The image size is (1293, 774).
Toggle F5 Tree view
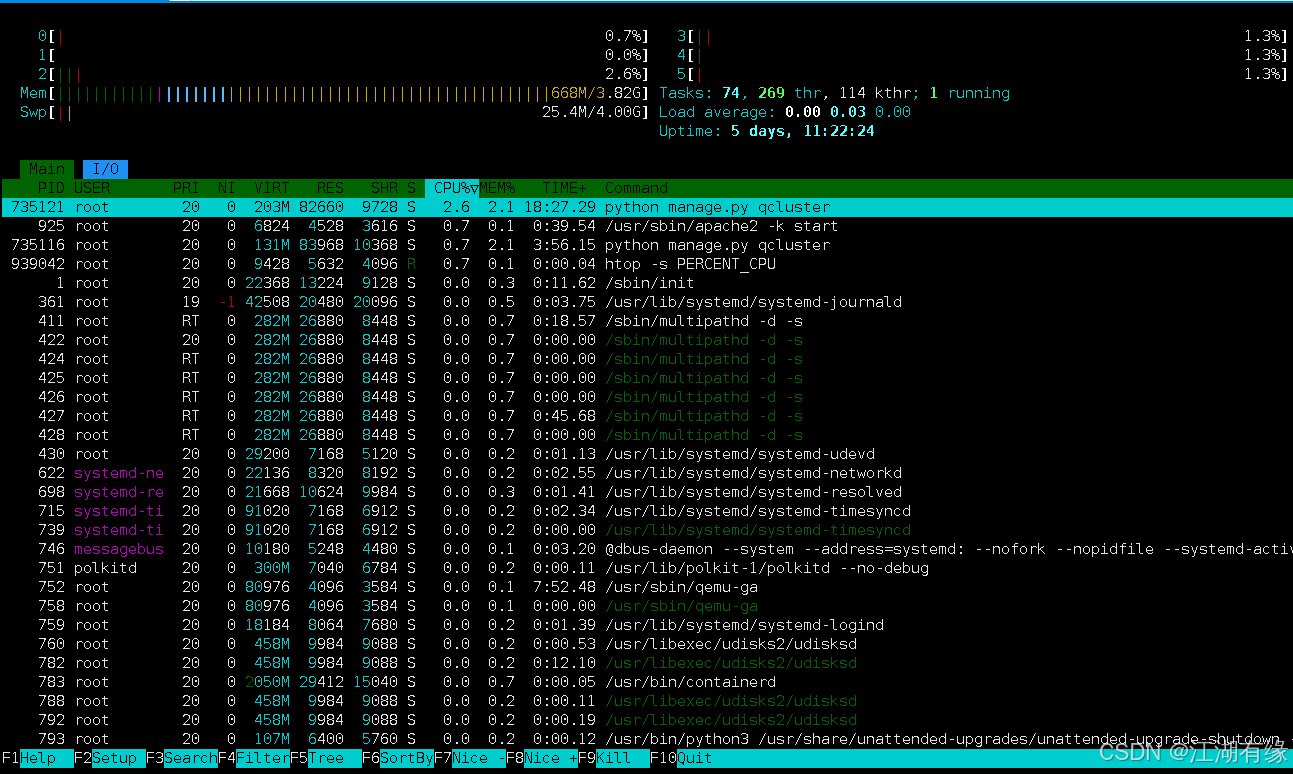326,758
